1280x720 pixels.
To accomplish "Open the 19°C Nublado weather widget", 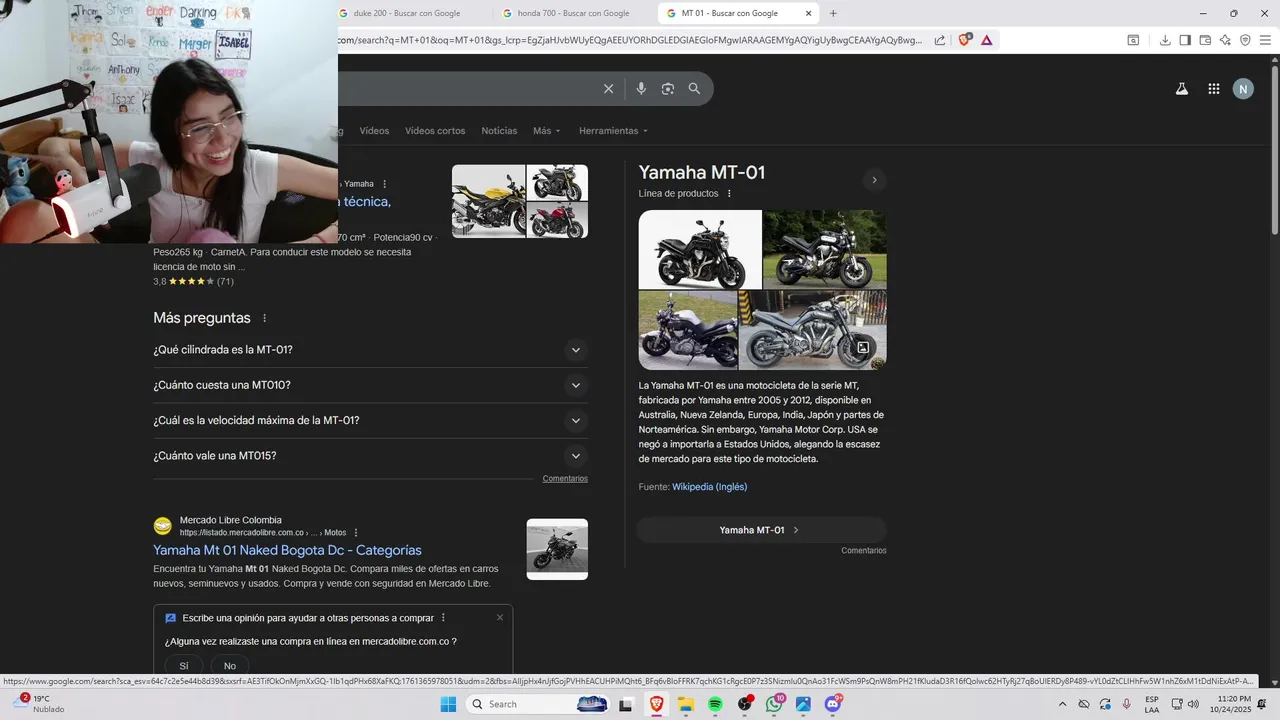I will (40, 704).
